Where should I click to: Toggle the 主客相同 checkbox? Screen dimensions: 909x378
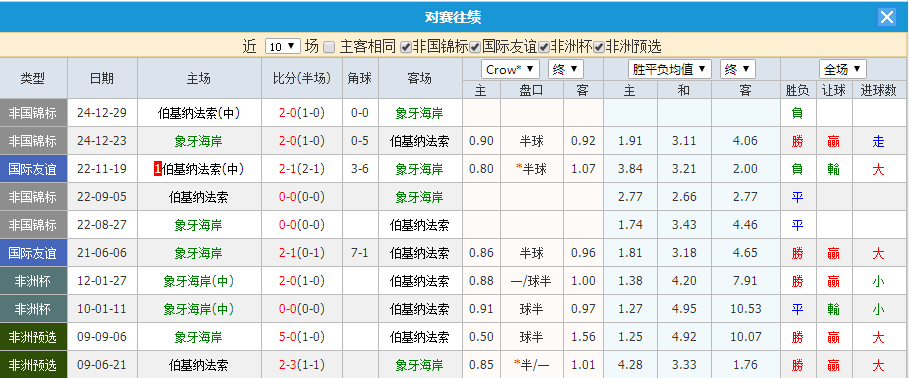[x=329, y=47]
